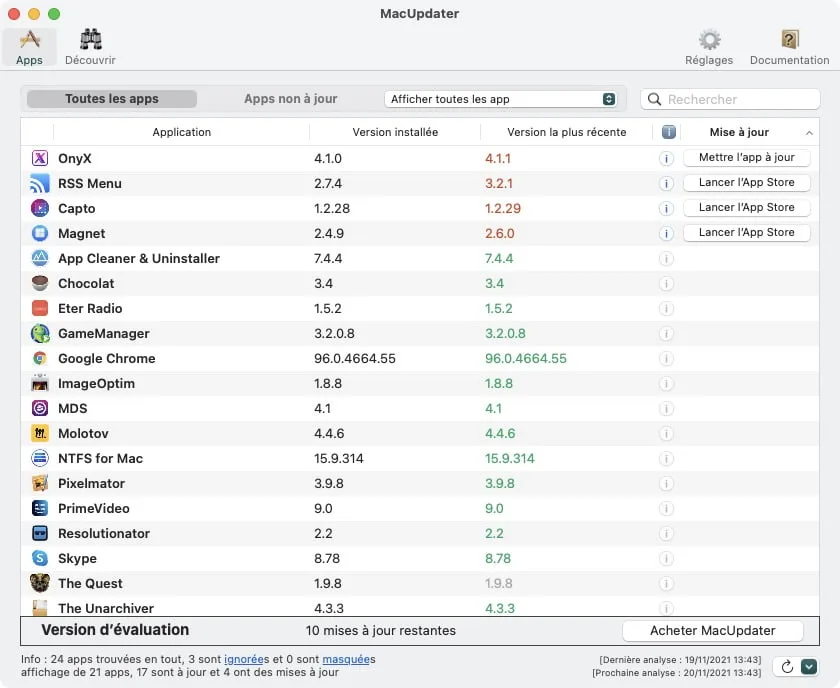Click Acheter MacUpdater button
The image size is (840, 688).
pyautogui.click(x=712, y=631)
